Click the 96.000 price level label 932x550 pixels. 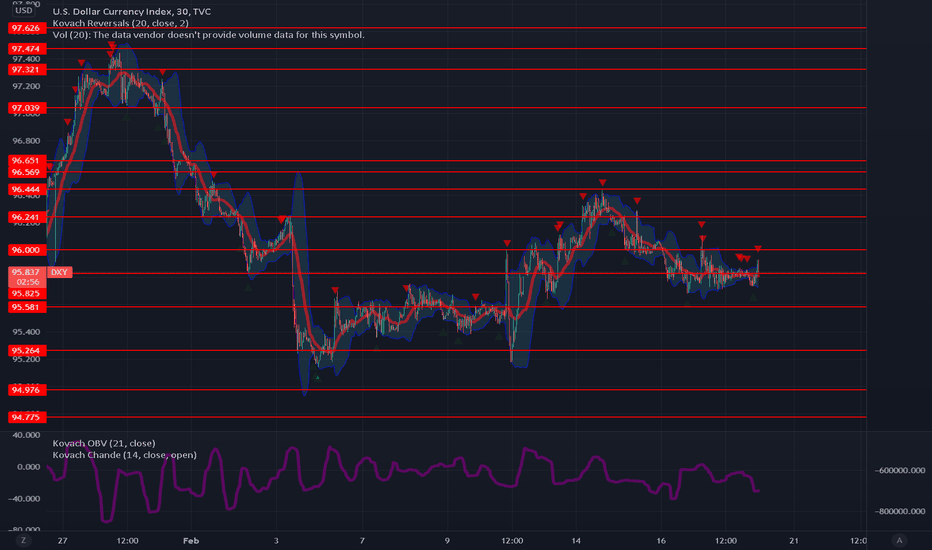(27, 250)
